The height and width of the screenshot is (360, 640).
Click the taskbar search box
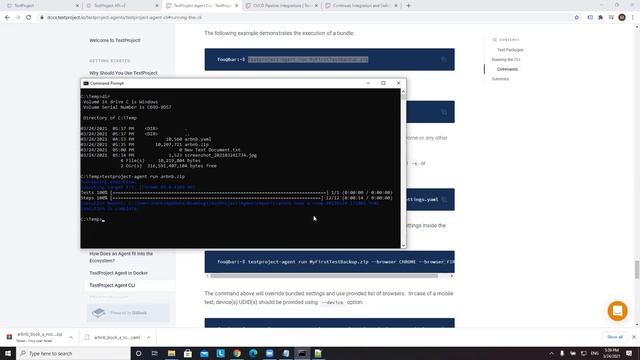coord(73,353)
